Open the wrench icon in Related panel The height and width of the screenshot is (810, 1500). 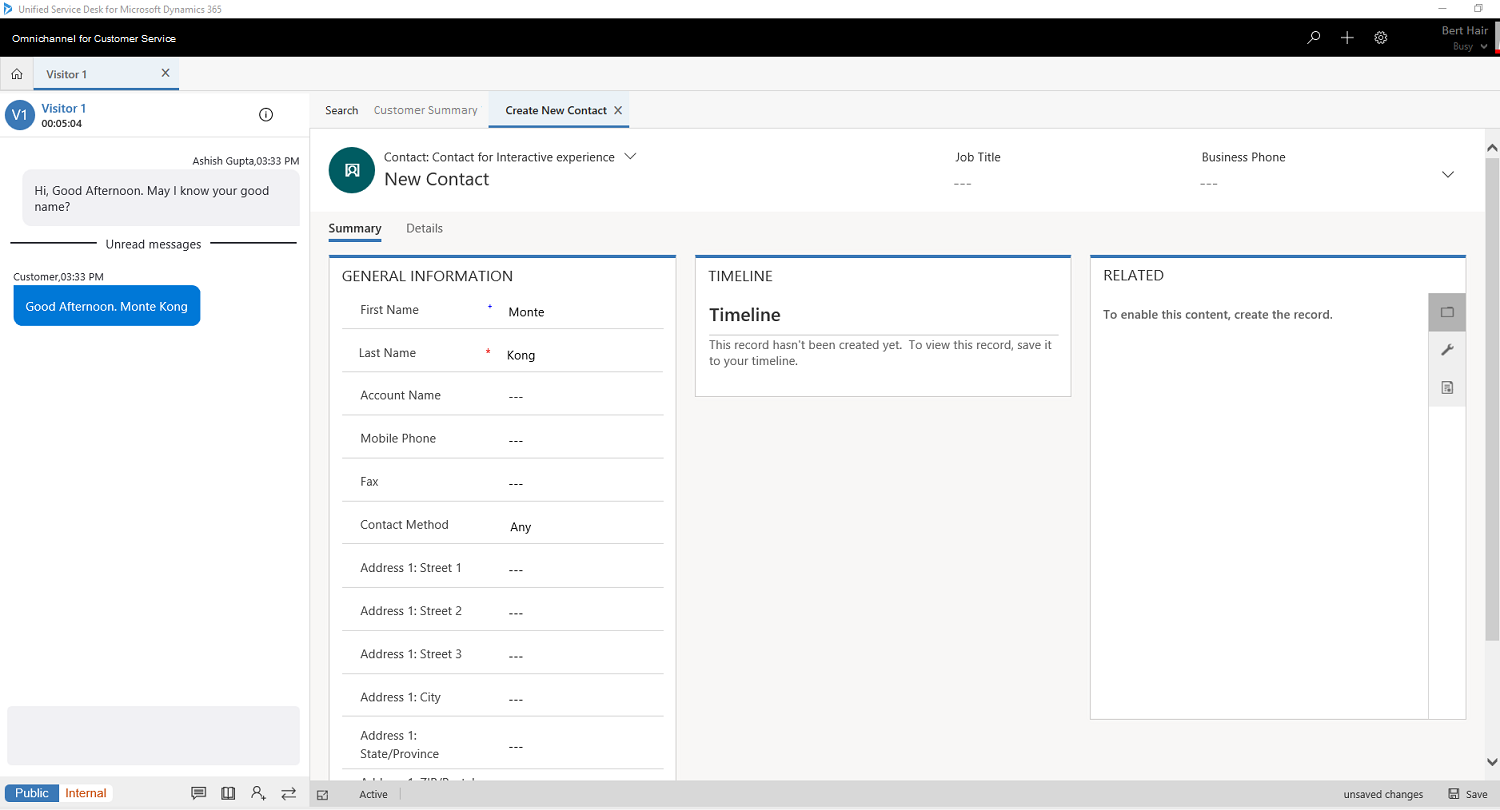[x=1447, y=350]
